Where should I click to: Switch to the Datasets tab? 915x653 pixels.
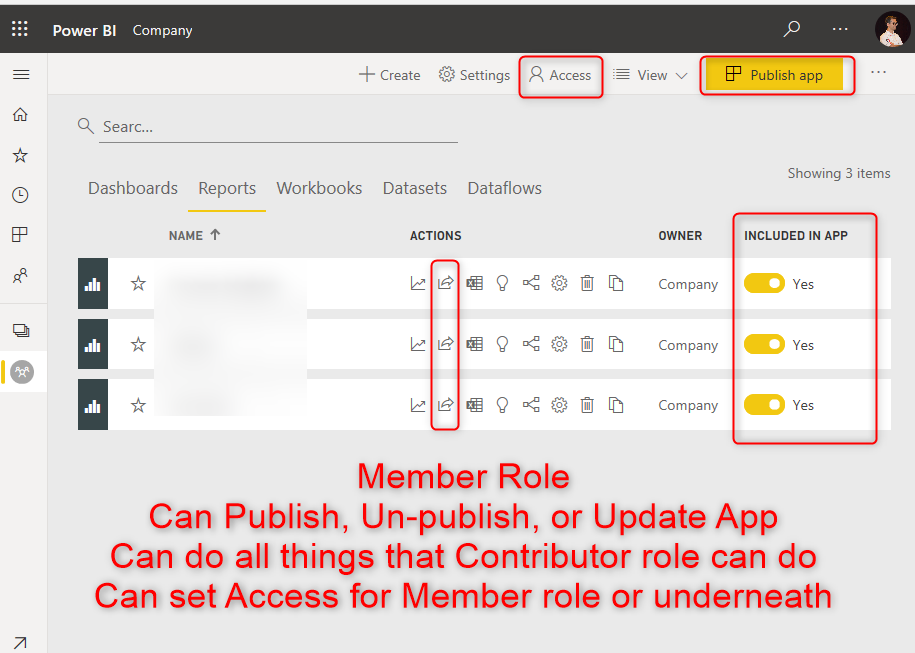click(x=415, y=188)
